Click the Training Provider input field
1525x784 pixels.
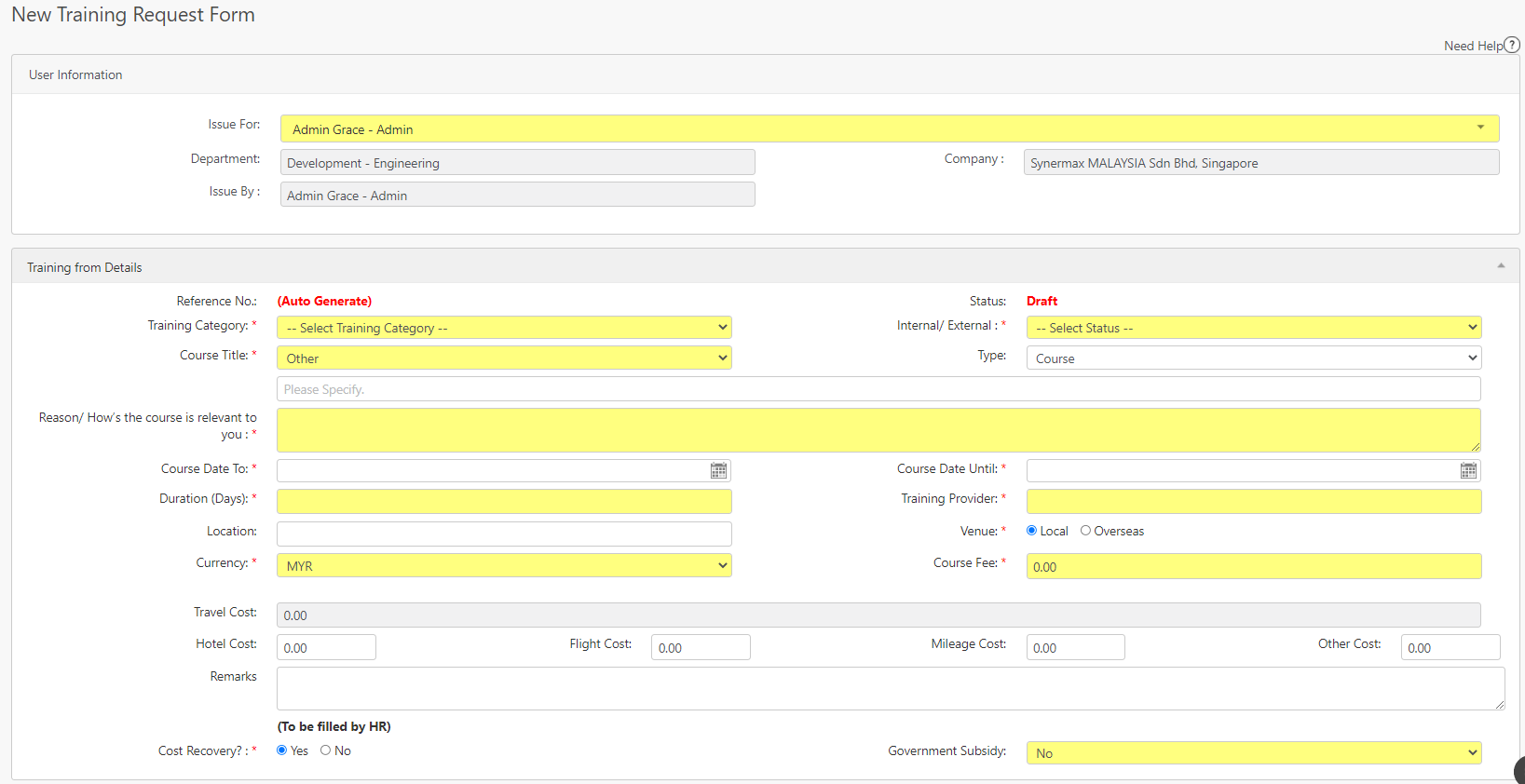[x=1254, y=501]
